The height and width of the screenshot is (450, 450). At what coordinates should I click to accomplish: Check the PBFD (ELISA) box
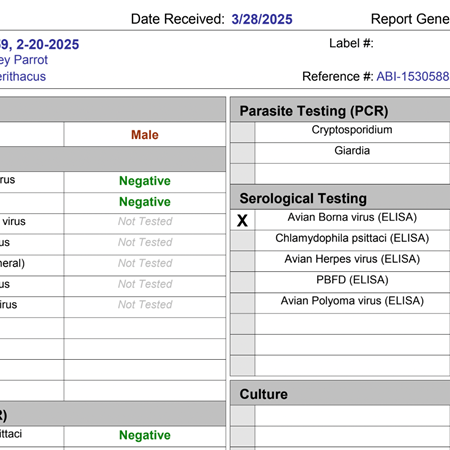242,282
